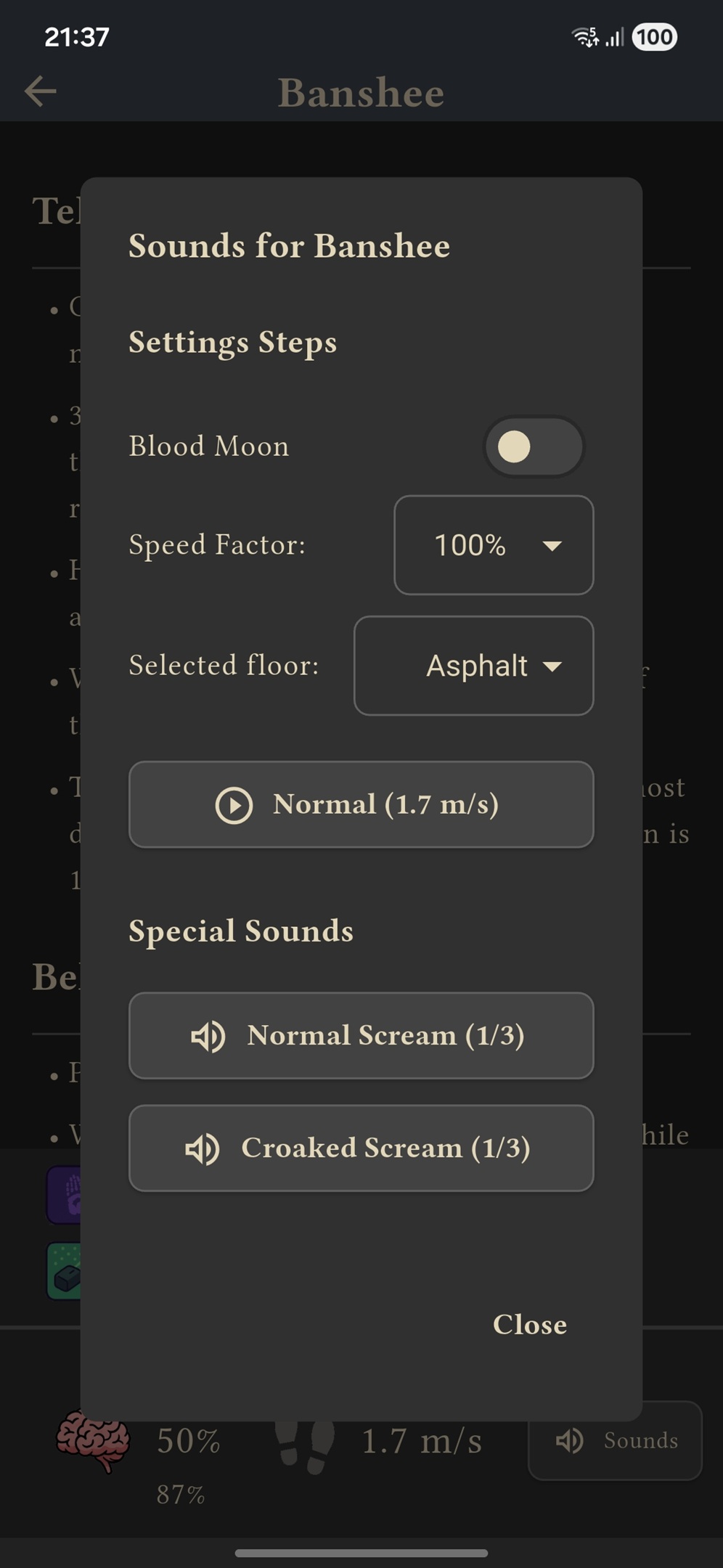Screen dimensions: 723x1568
Task: Click the speaker icon on Sounds button
Action: [x=570, y=1441]
